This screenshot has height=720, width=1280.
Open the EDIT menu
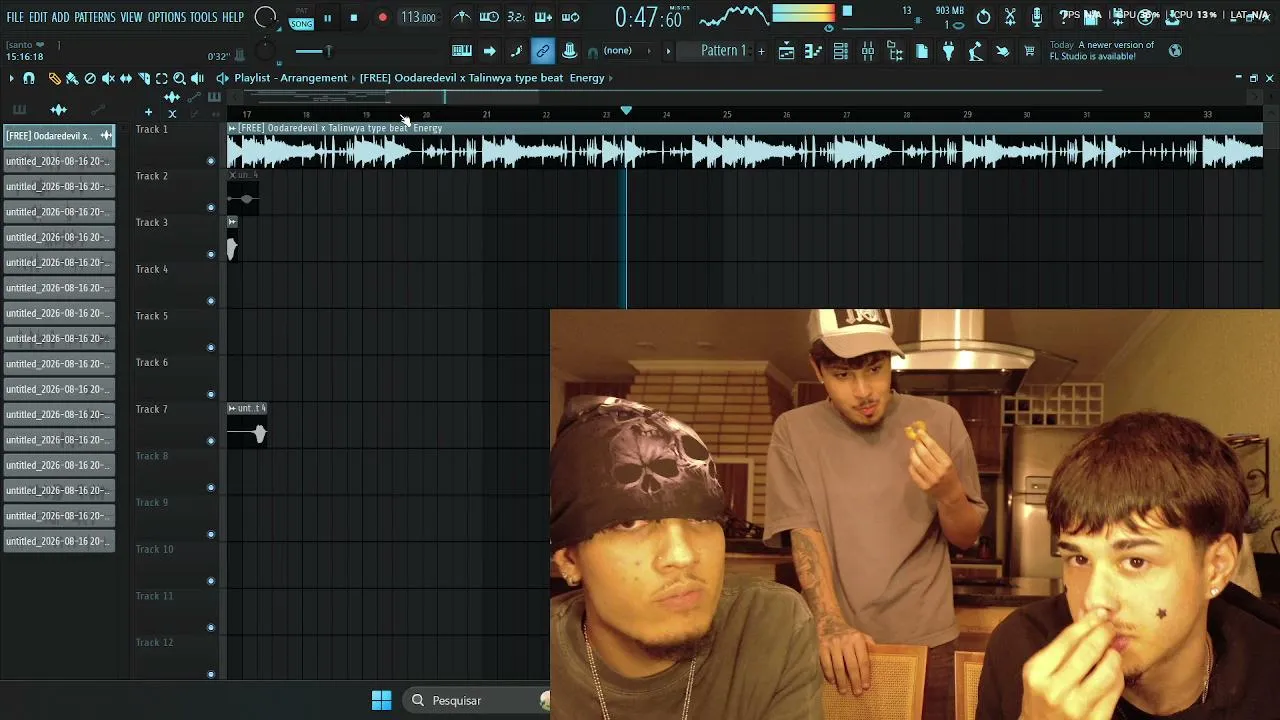[x=38, y=18]
